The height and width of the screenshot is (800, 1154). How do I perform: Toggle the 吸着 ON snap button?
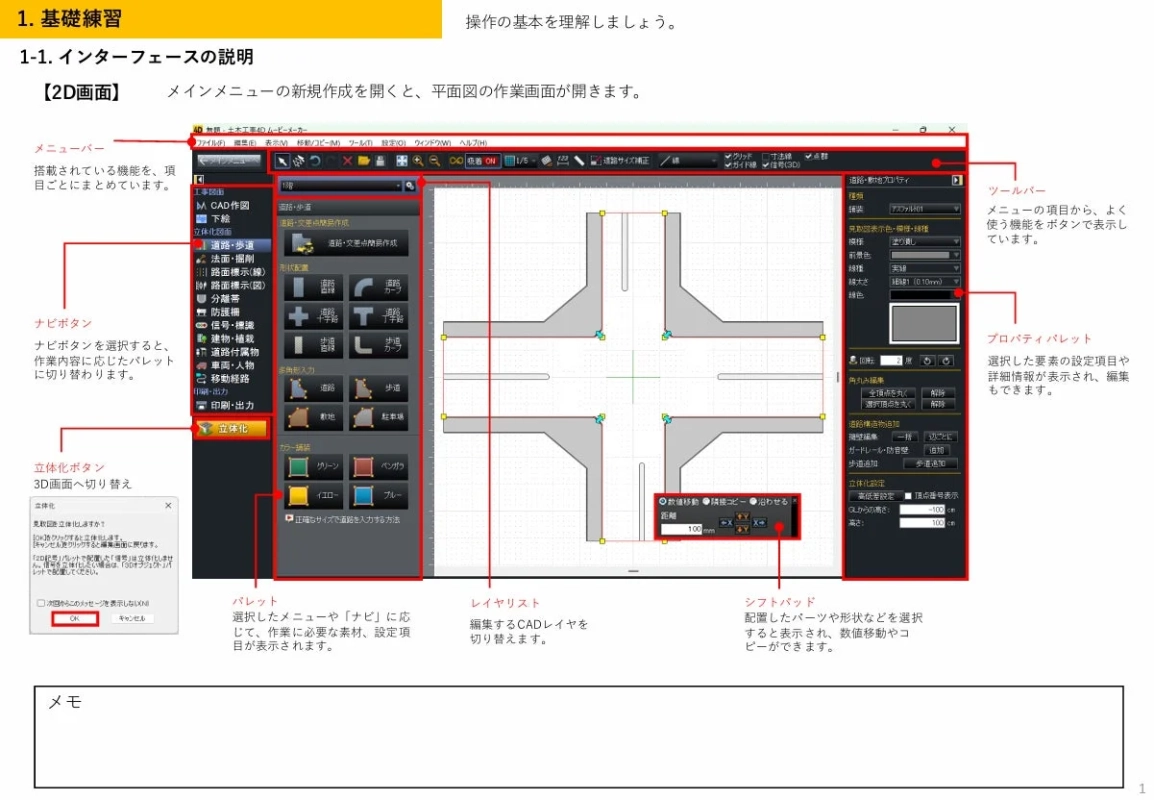482,160
